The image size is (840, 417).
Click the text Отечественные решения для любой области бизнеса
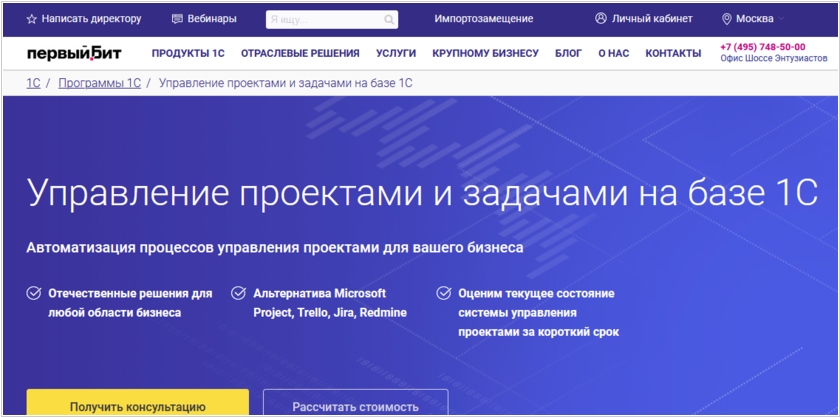(130, 303)
